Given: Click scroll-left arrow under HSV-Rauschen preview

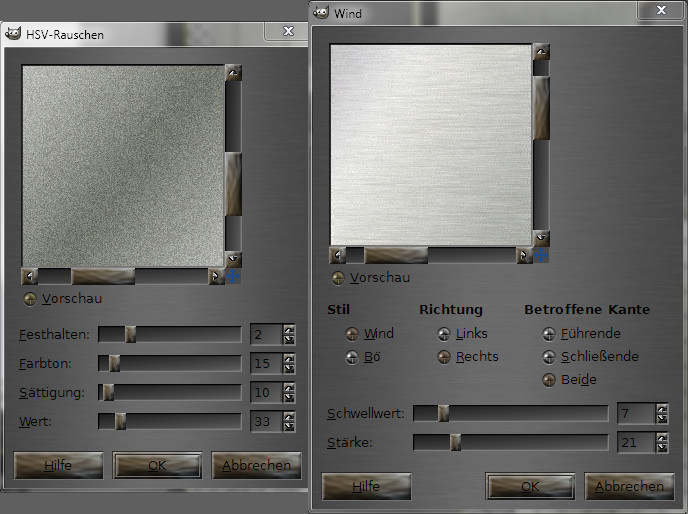Looking at the screenshot, I should pyautogui.click(x=30, y=277).
